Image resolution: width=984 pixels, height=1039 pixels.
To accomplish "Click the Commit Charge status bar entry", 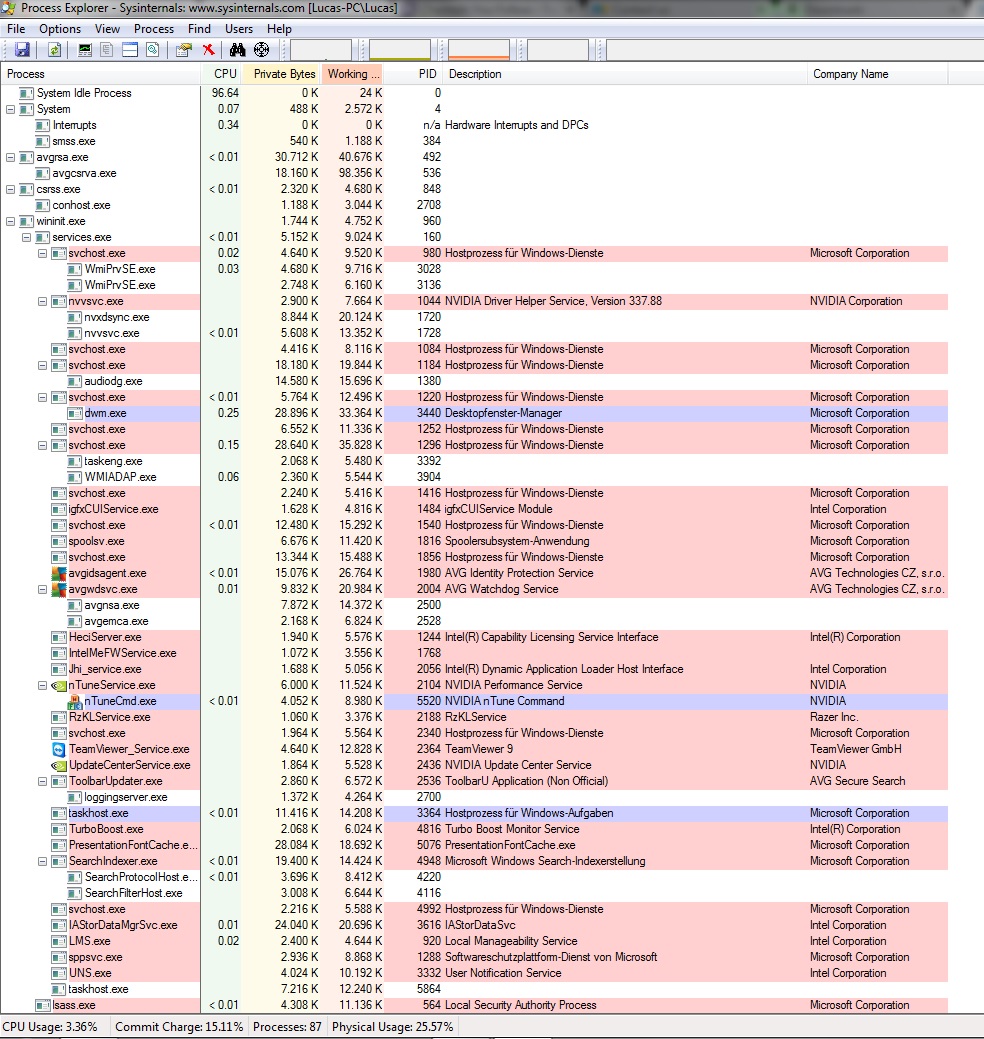I will [179, 1027].
